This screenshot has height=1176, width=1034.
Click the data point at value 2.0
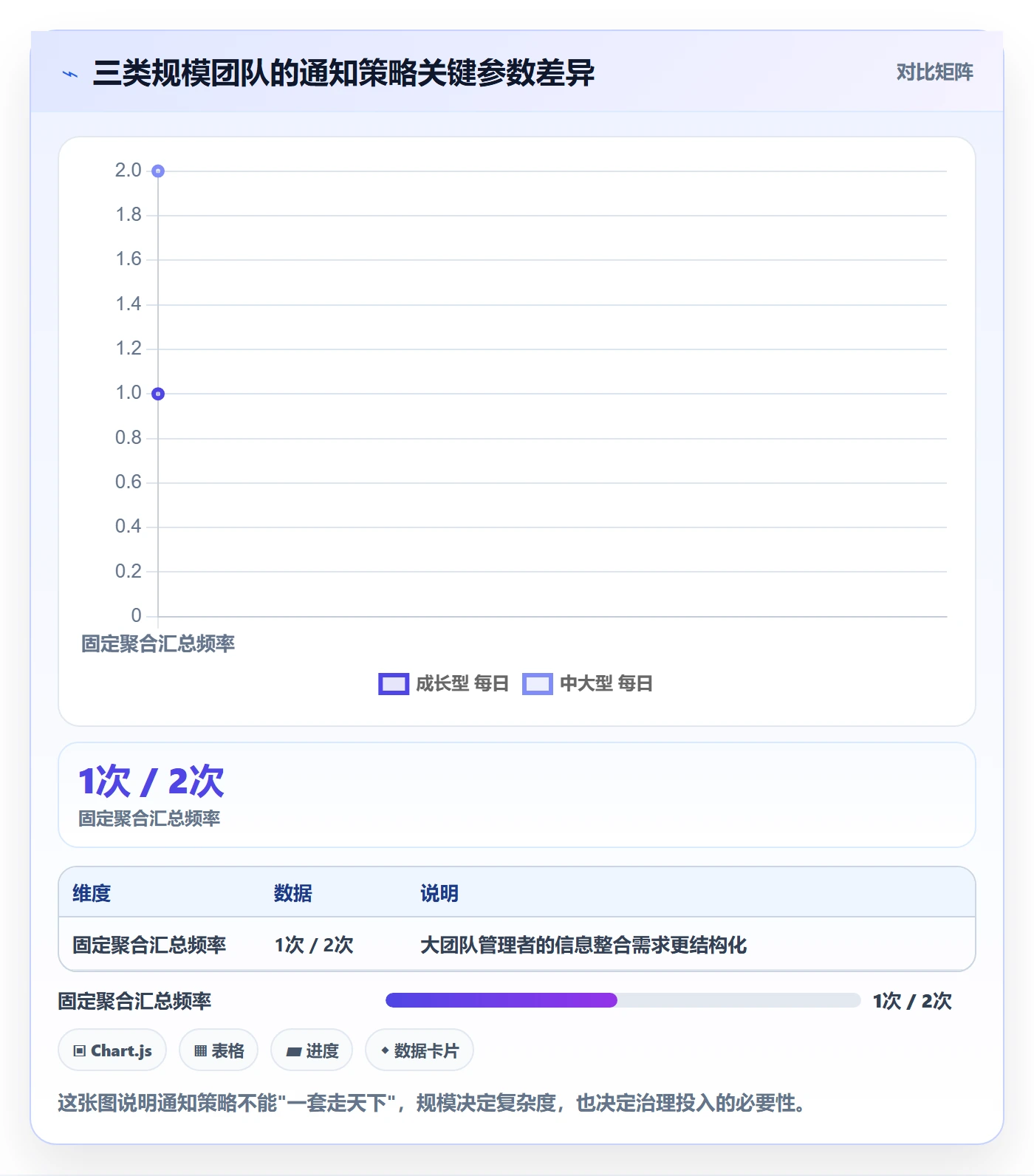(x=158, y=171)
